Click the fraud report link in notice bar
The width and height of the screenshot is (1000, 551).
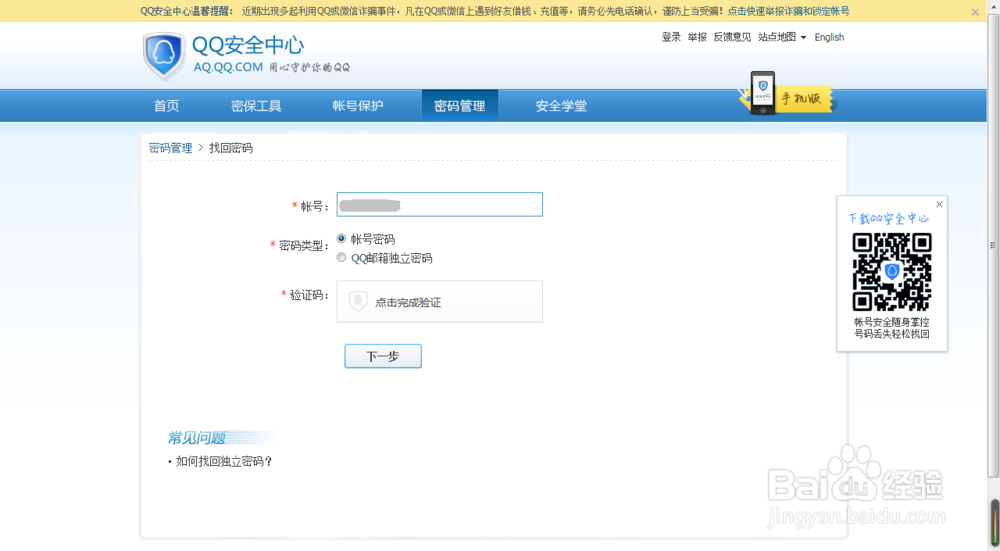coord(788,11)
